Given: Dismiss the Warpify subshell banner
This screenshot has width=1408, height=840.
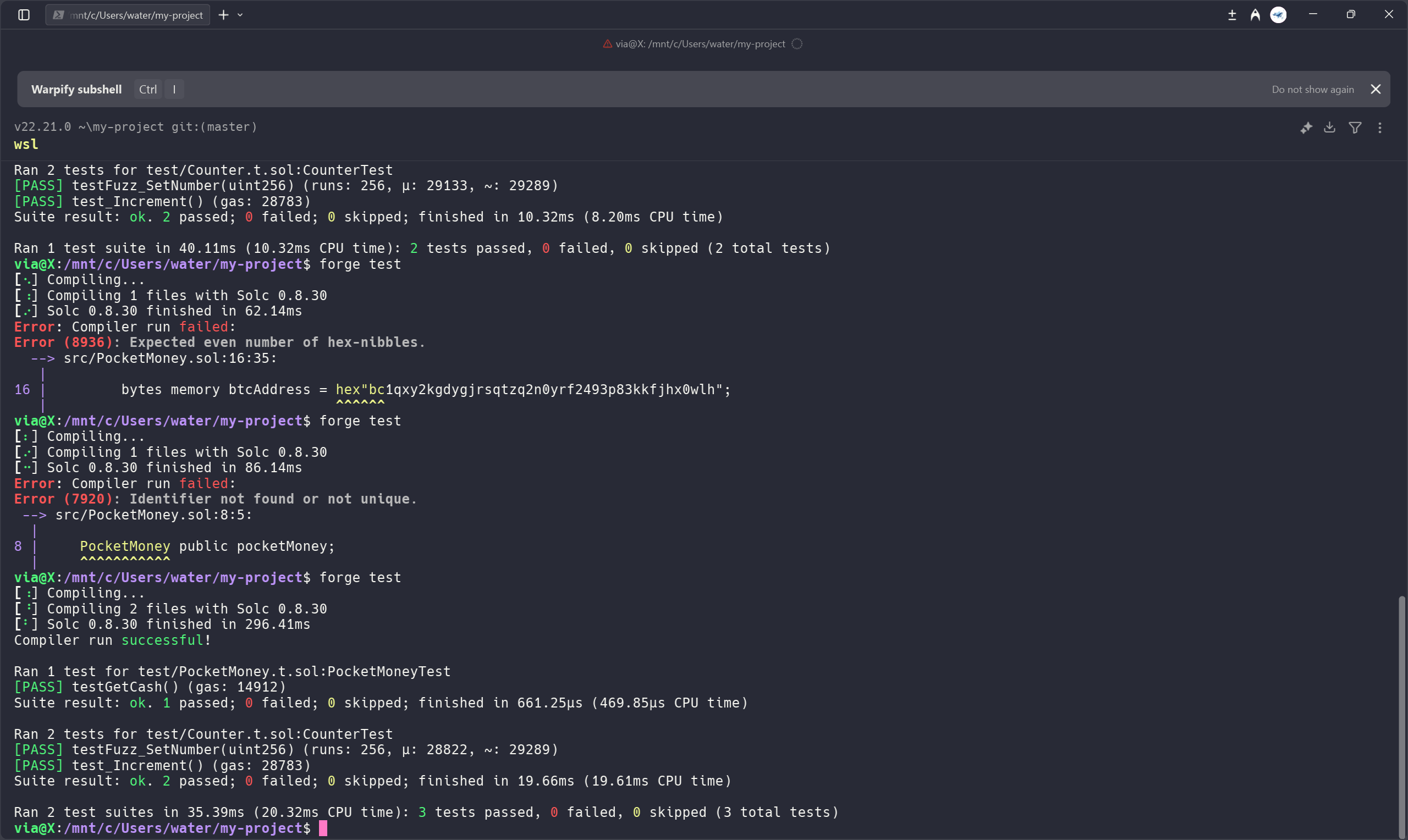Looking at the screenshot, I should pyautogui.click(x=1376, y=90).
